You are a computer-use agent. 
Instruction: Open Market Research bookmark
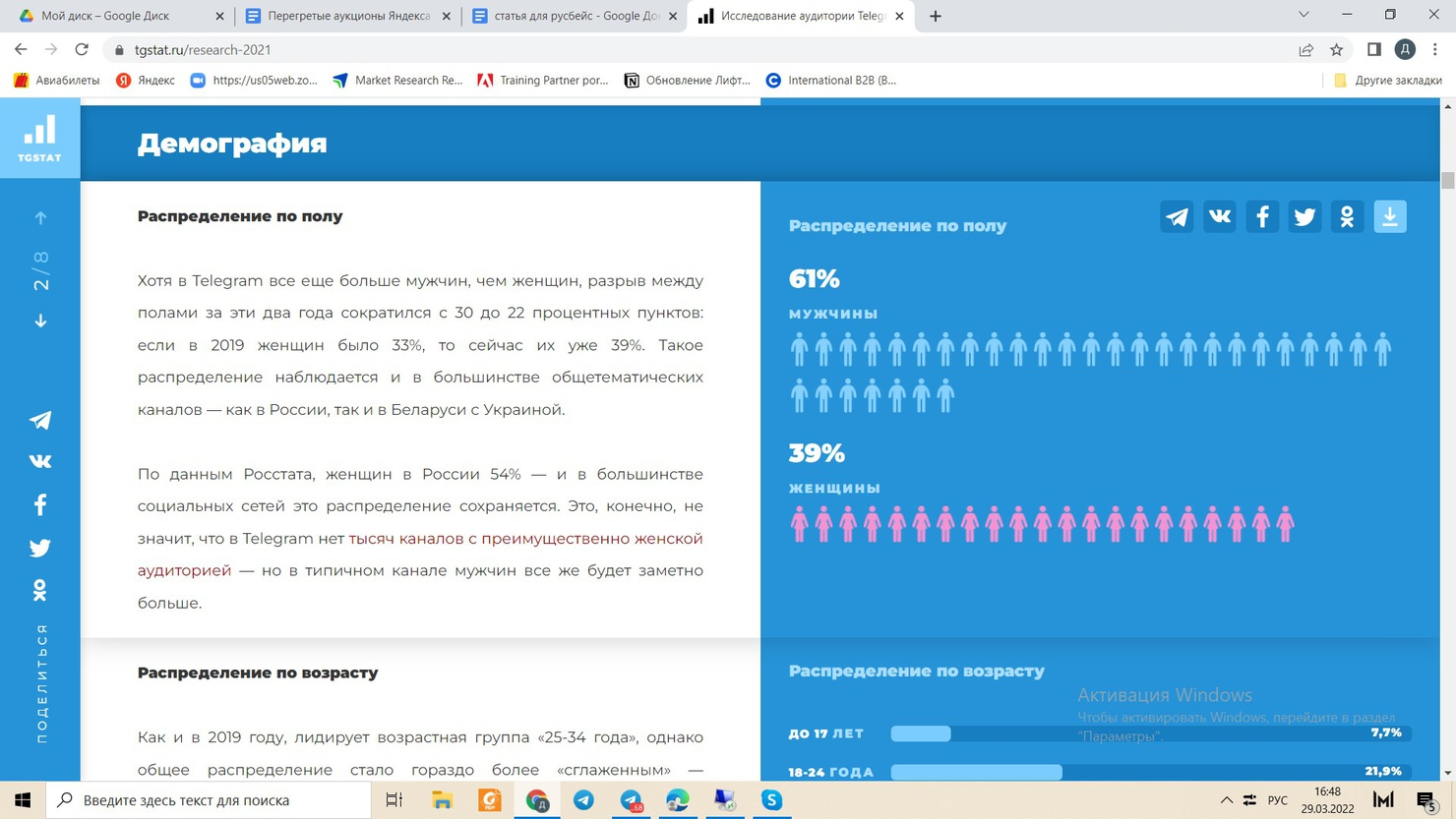(397, 81)
